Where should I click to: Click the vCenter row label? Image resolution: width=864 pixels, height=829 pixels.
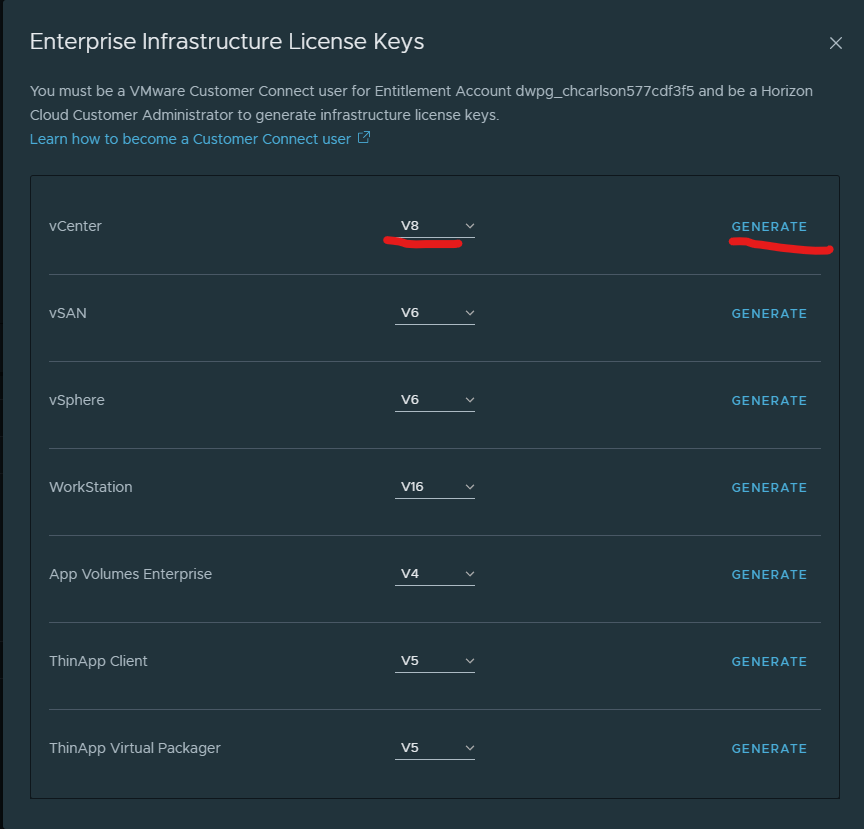(75, 226)
